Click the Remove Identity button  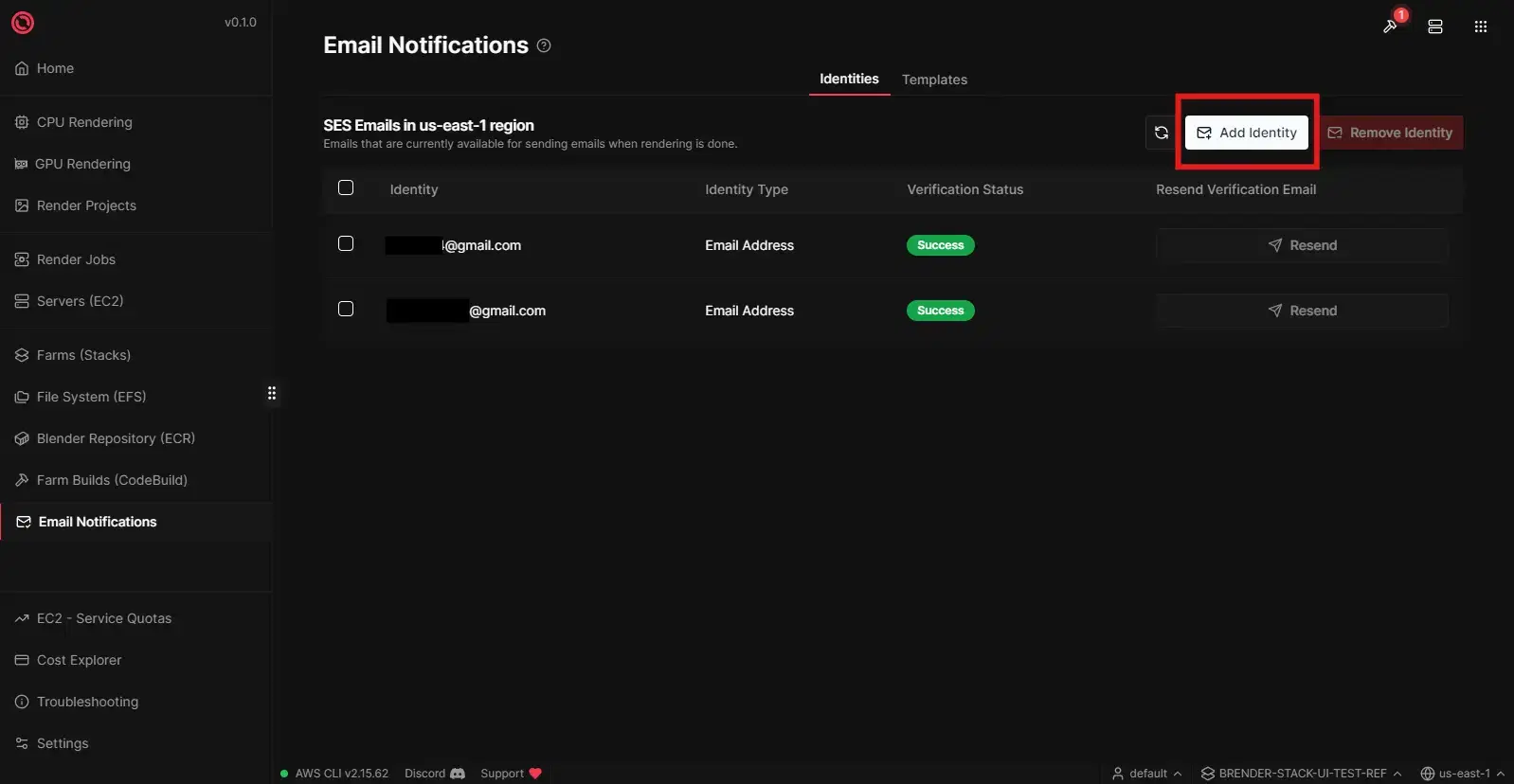tap(1390, 133)
